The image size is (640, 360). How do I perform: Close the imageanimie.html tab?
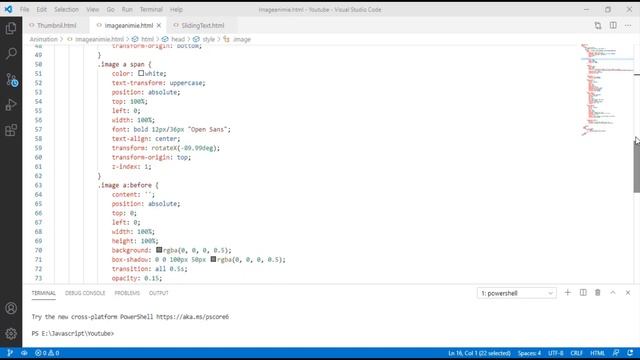(x=159, y=25)
